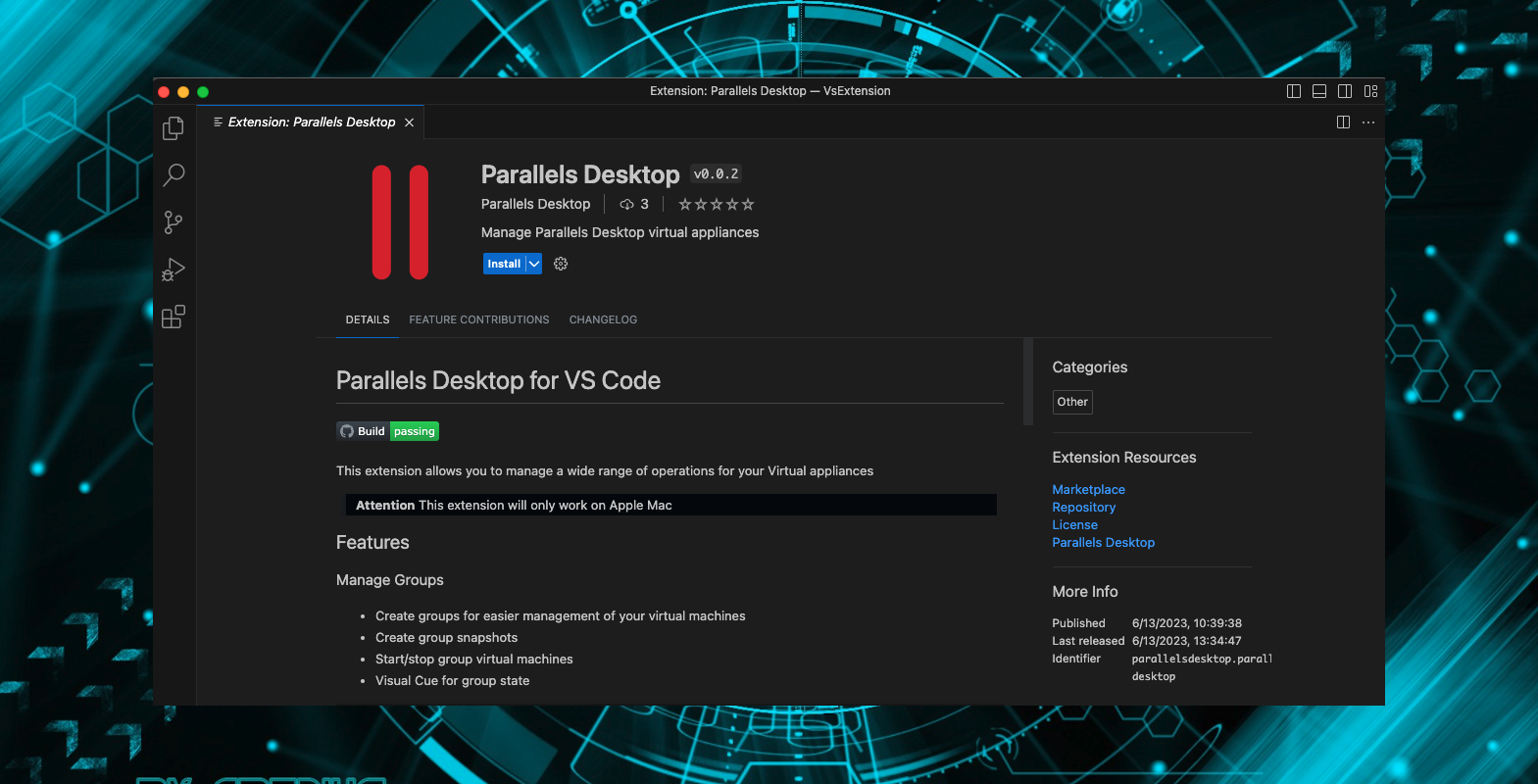Click the 'Parallels Desktop for VS Code' heading
The height and width of the screenshot is (784, 1538).
498,380
